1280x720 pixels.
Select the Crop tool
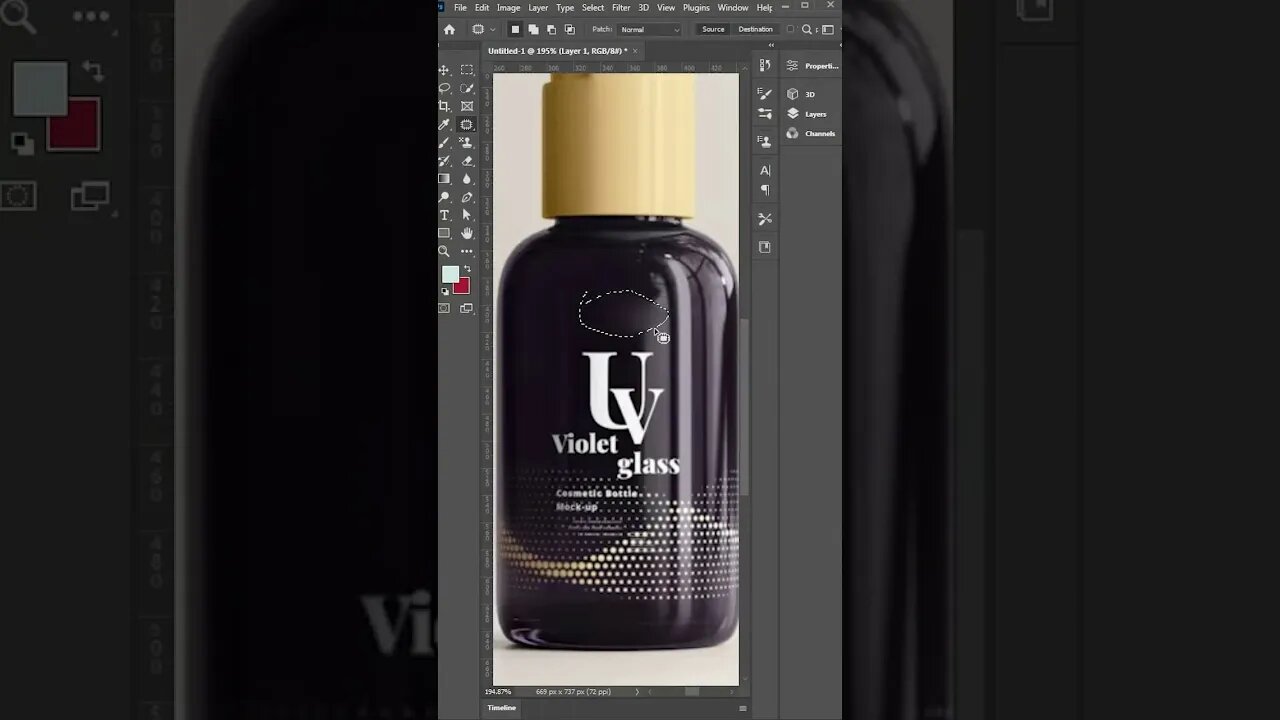pyautogui.click(x=444, y=106)
